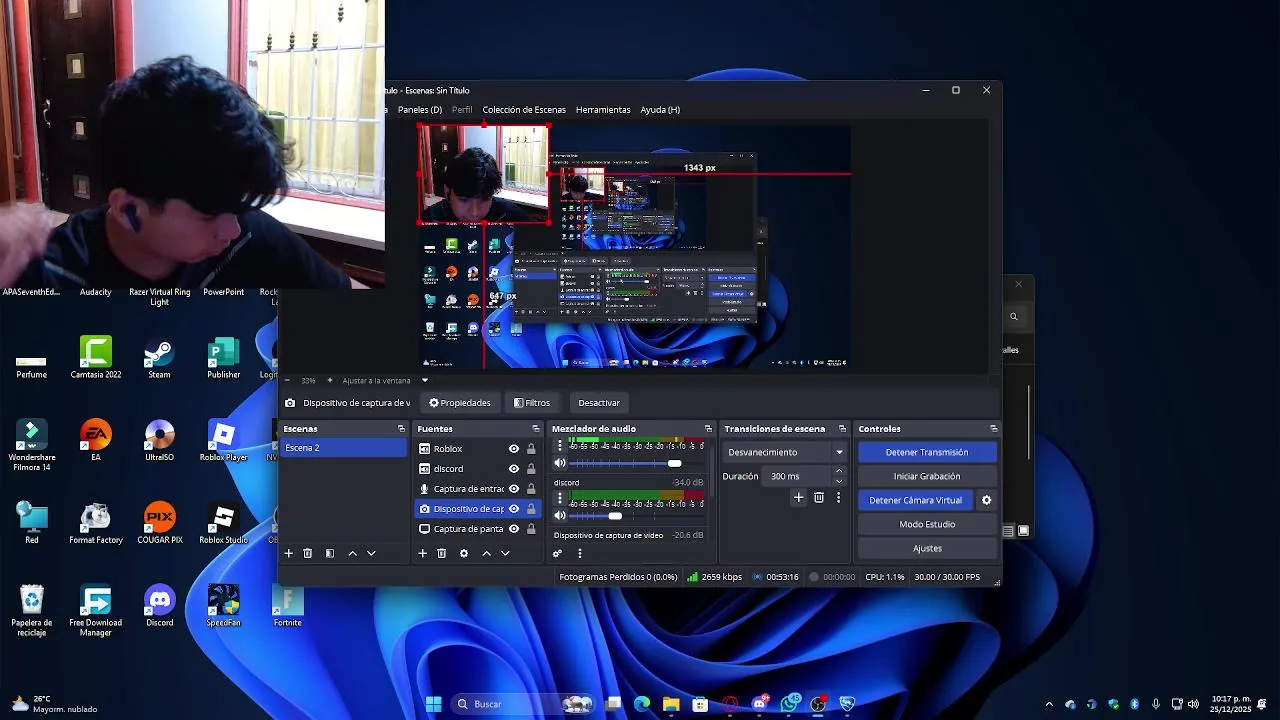Add a new scene with the plus icon
The height and width of the screenshot is (720, 1280).
point(289,553)
